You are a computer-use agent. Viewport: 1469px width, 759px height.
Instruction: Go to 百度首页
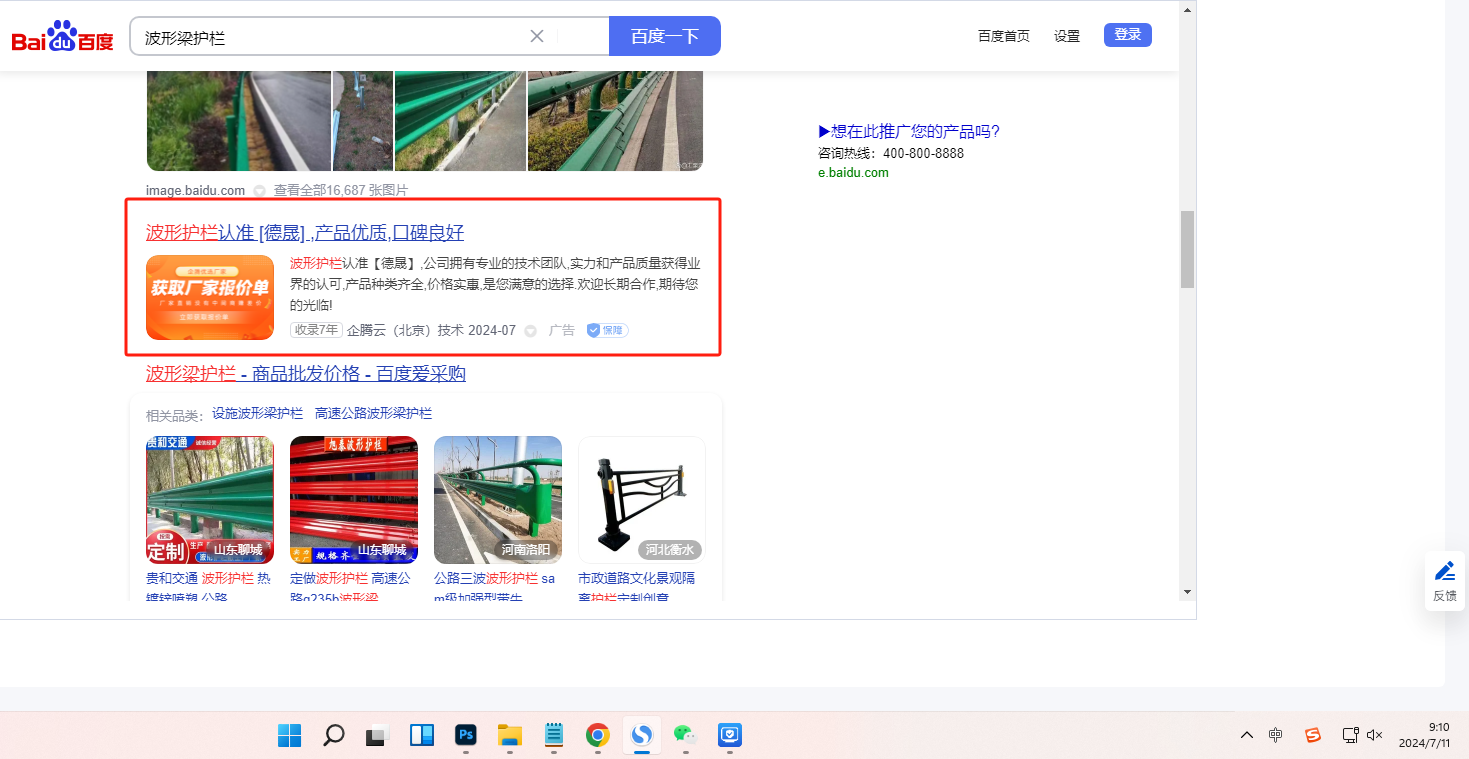1004,36
